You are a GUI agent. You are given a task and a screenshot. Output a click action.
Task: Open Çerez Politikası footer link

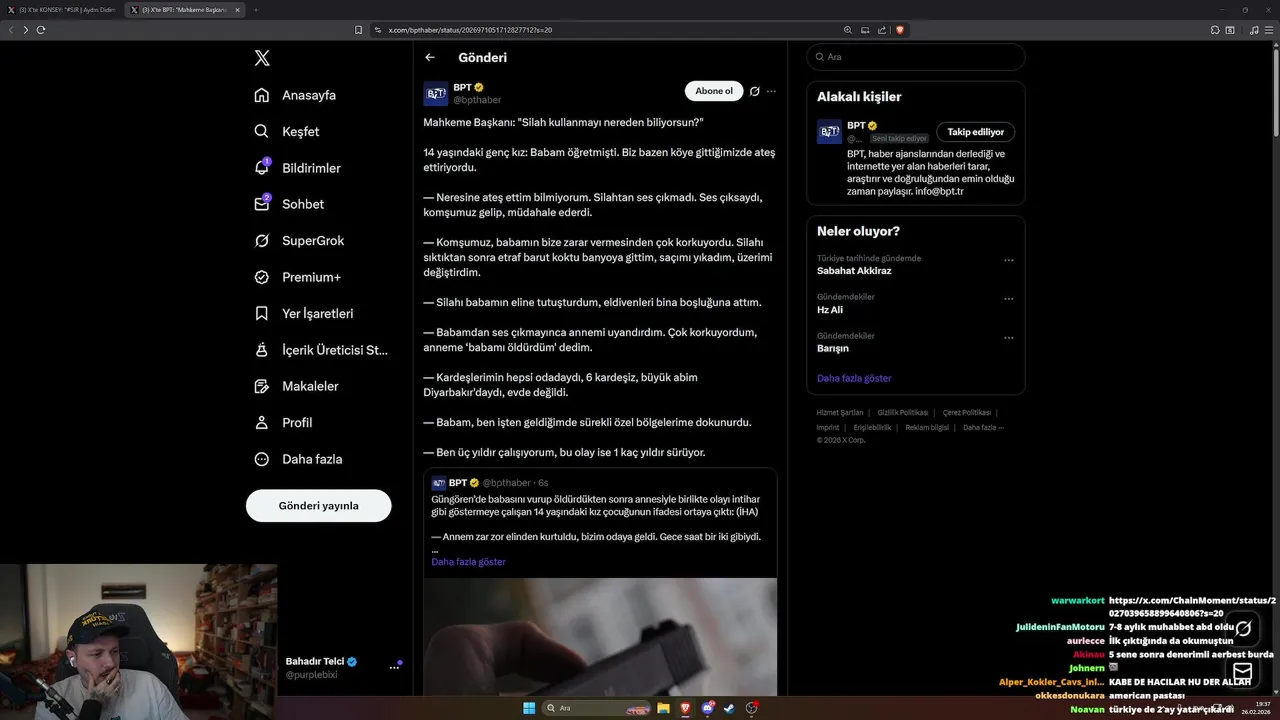point(967,412)
